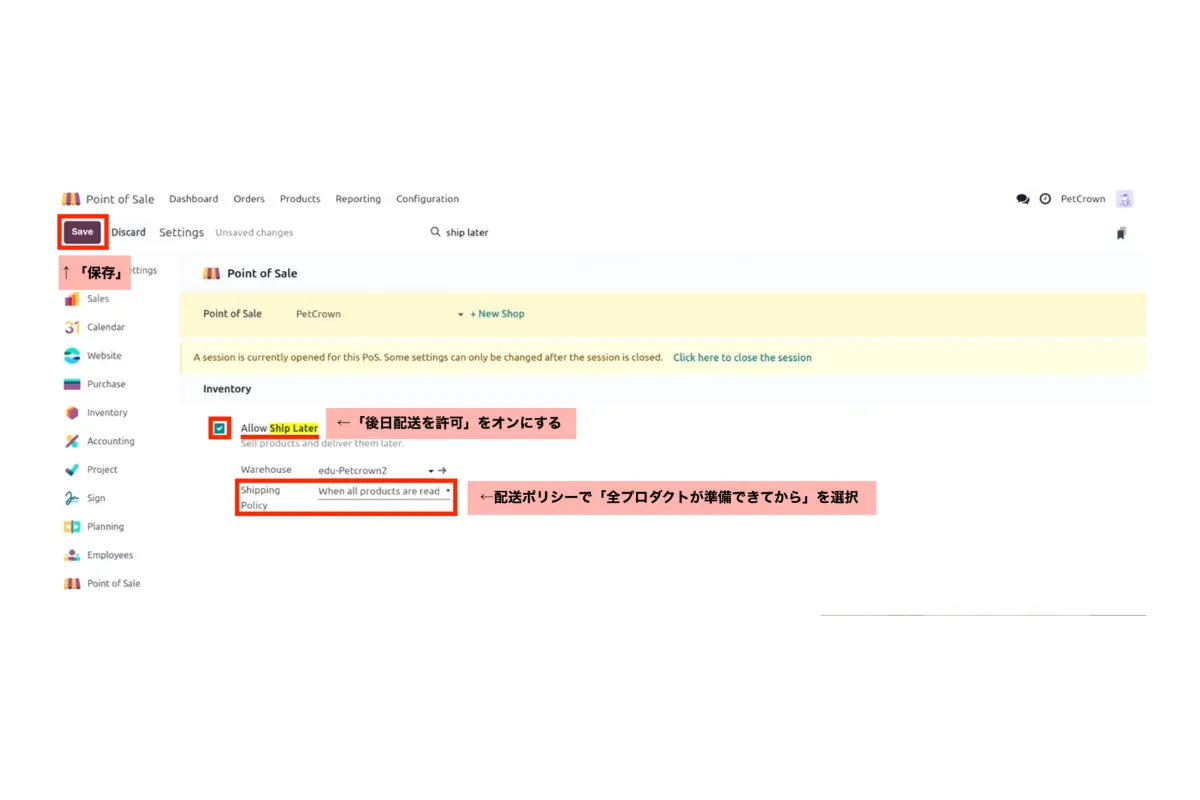
Task: Open the Calendar app from the sidebar
Action: tap(106, 327)
